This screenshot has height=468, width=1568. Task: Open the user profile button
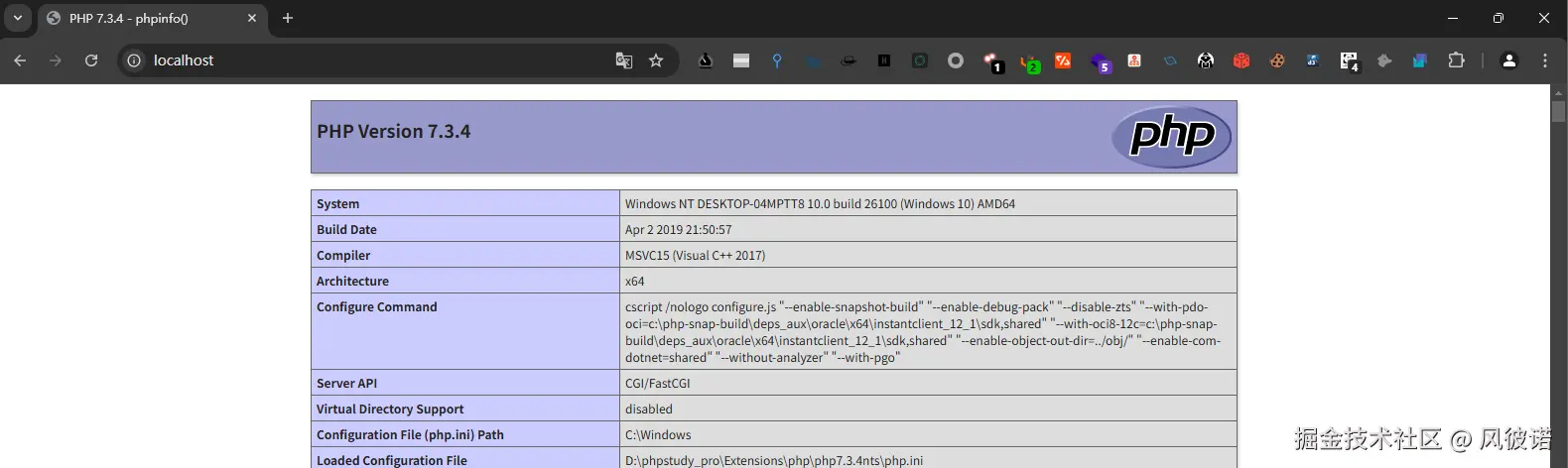1509,60
